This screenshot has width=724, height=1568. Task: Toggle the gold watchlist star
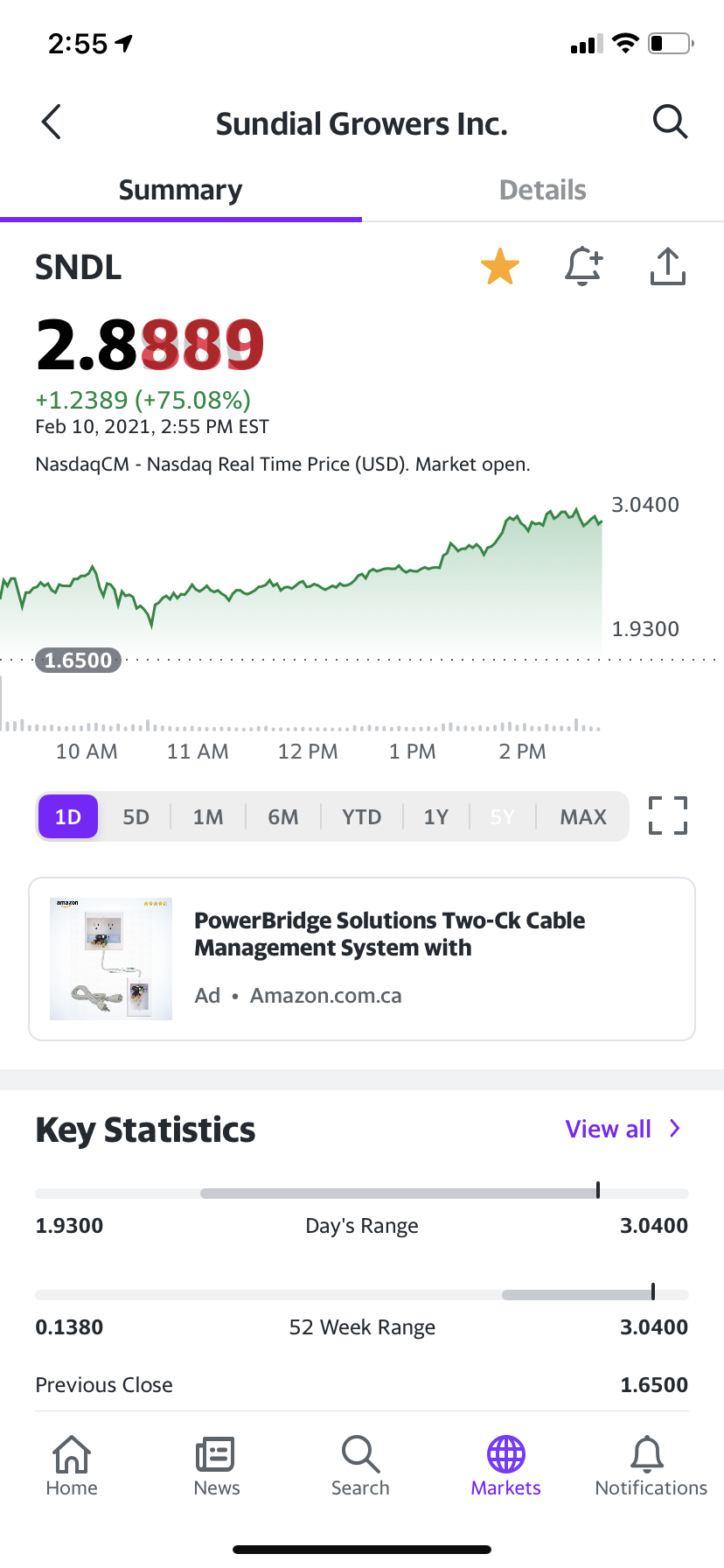click(x=500, y=266)
